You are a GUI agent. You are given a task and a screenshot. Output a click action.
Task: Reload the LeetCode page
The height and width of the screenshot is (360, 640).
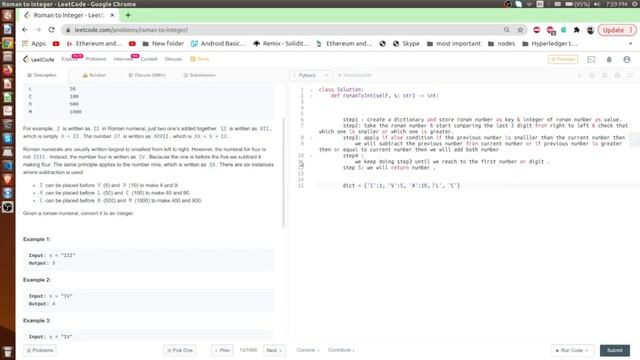click(51, 30)
